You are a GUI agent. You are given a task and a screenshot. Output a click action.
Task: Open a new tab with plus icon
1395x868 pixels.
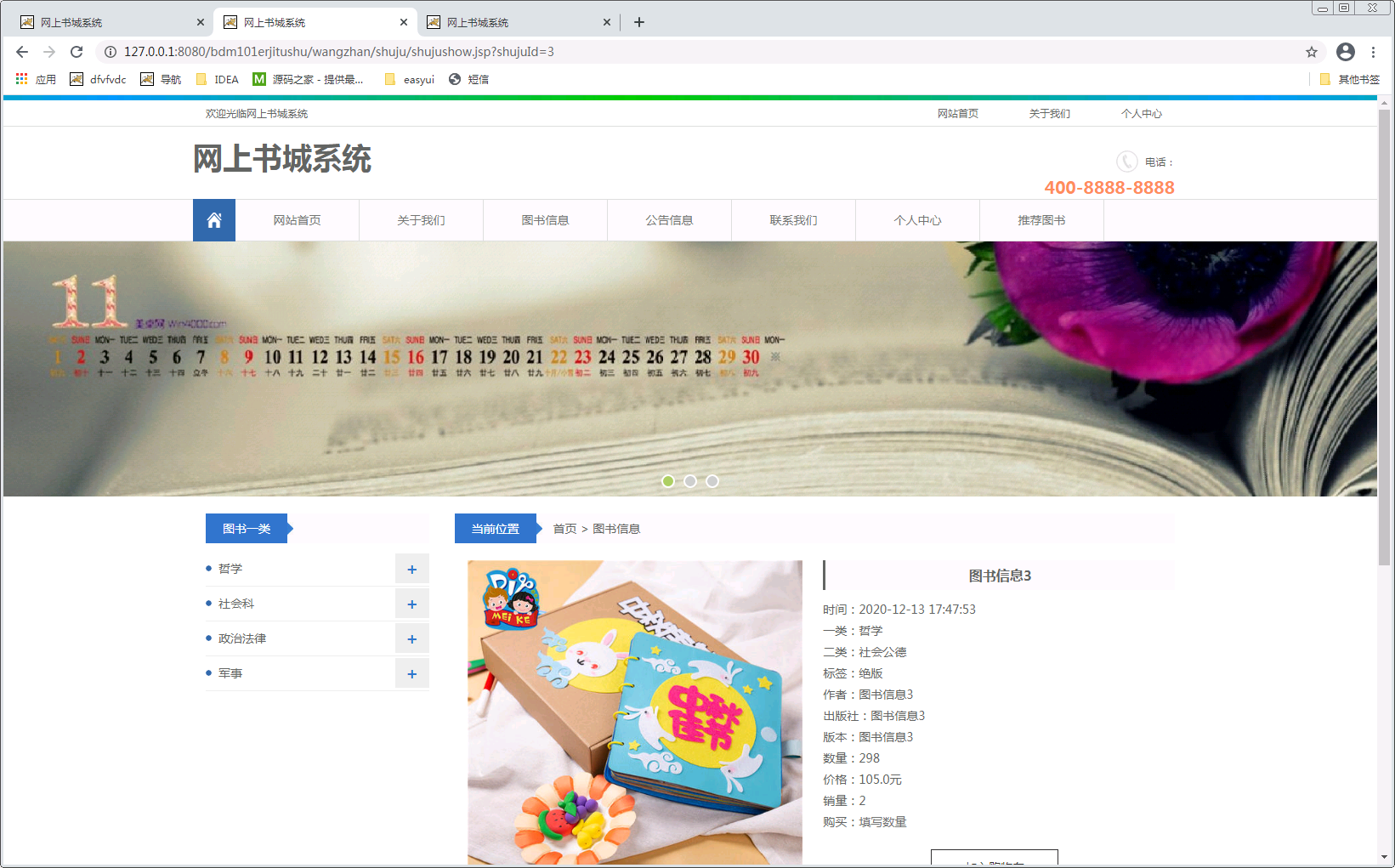click(639, 22)
